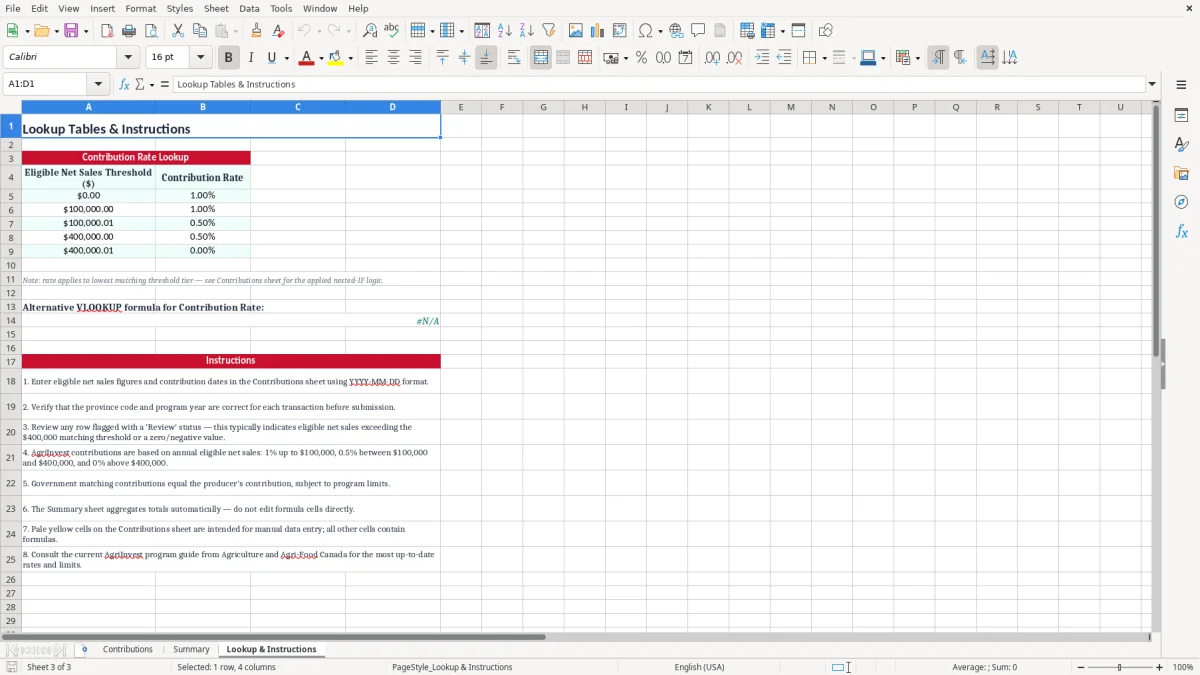Open the Functions sidebar panel
The image size is (1200, 675).
tap(1181, 231)
